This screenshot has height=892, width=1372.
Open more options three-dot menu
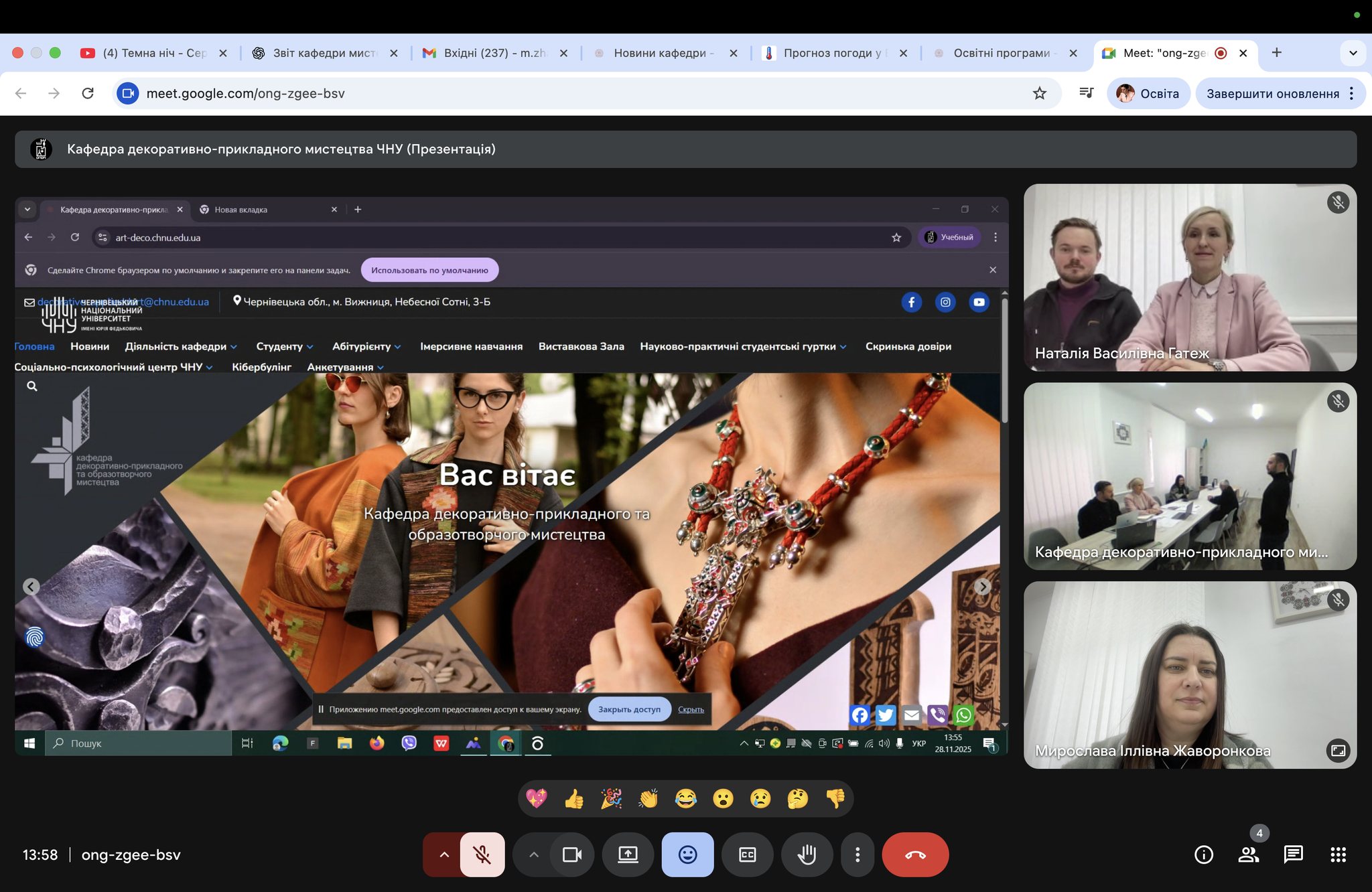coord(857,854)
